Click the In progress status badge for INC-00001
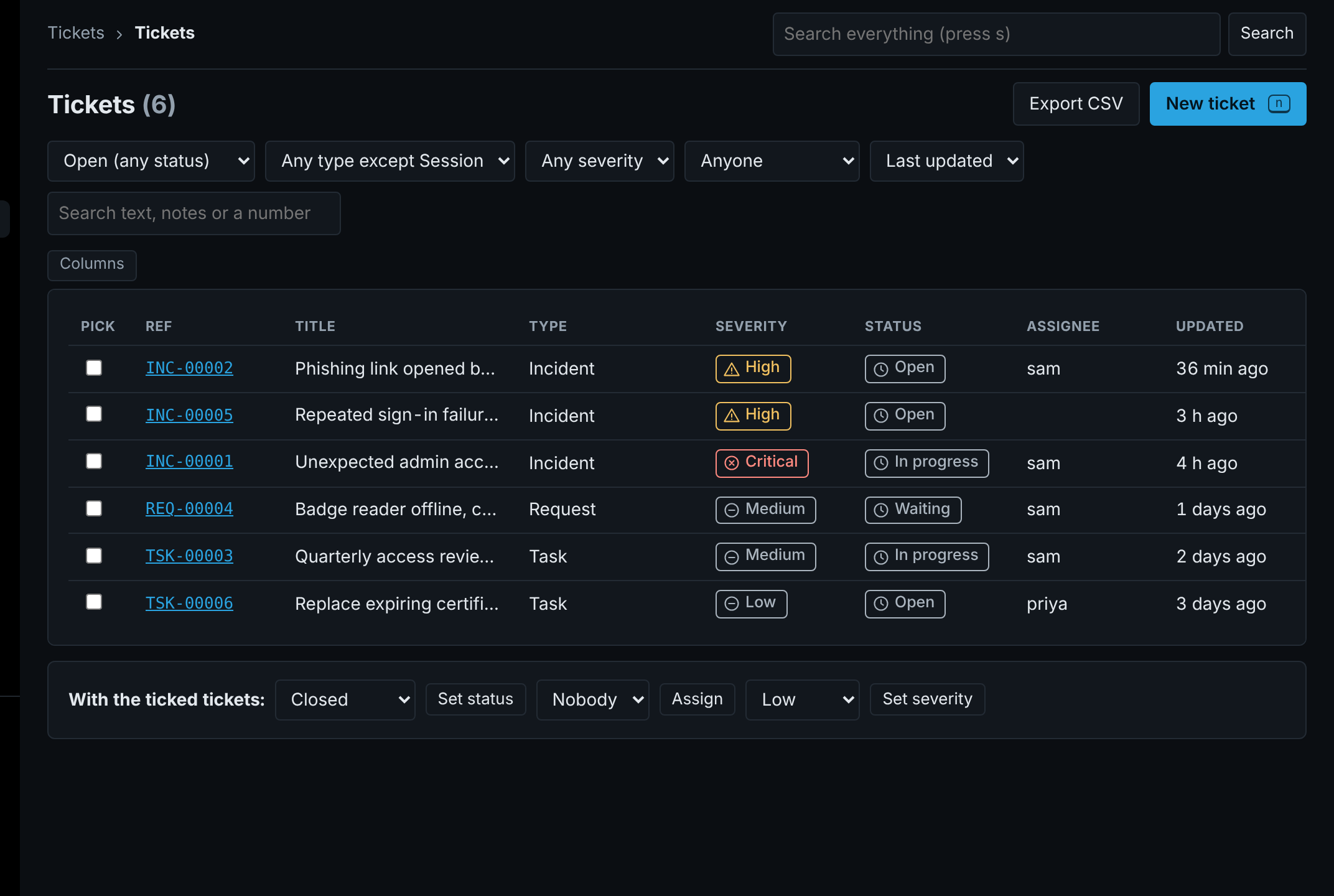 [x=926, y=463]
